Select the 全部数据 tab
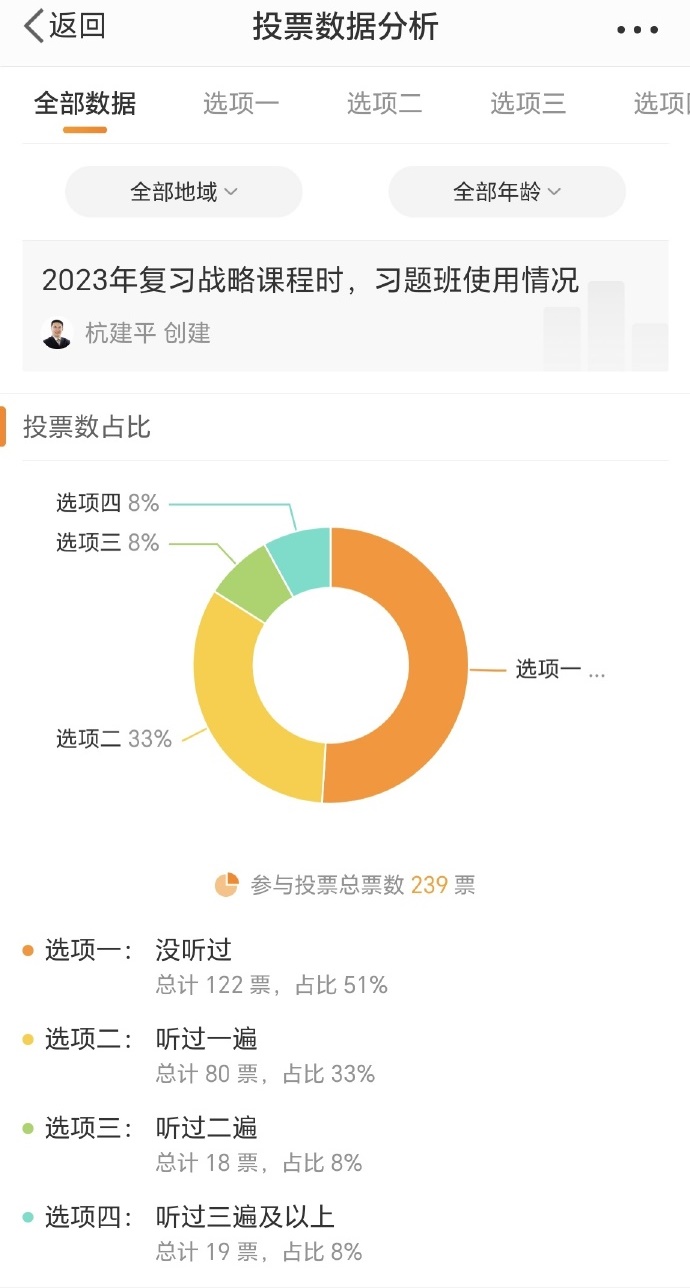 84,103
